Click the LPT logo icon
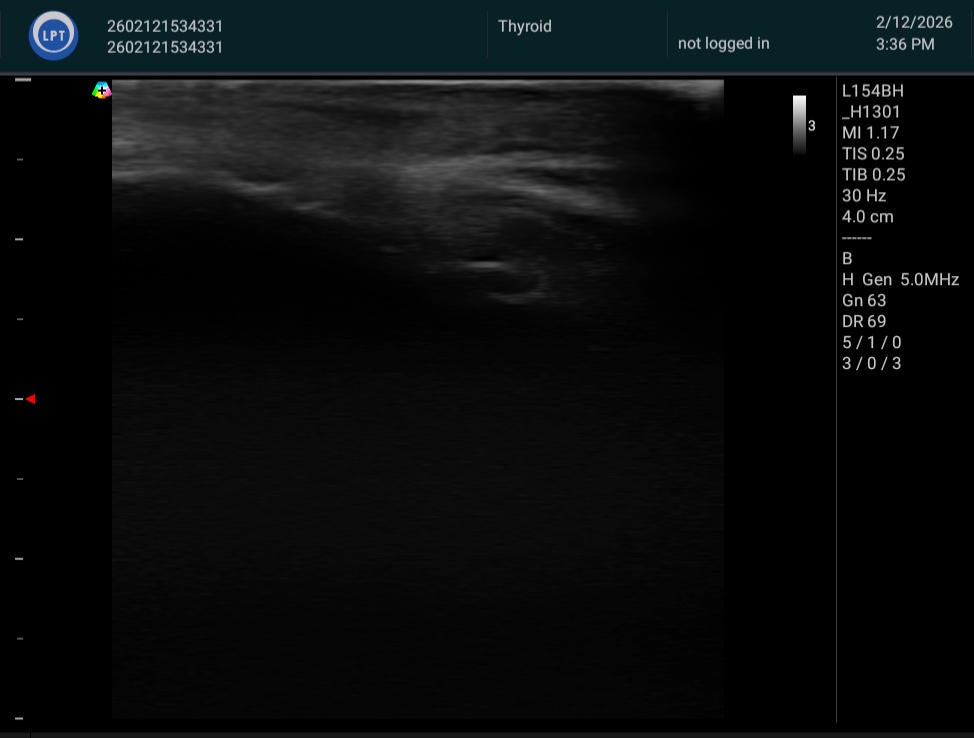 [53, 36]
